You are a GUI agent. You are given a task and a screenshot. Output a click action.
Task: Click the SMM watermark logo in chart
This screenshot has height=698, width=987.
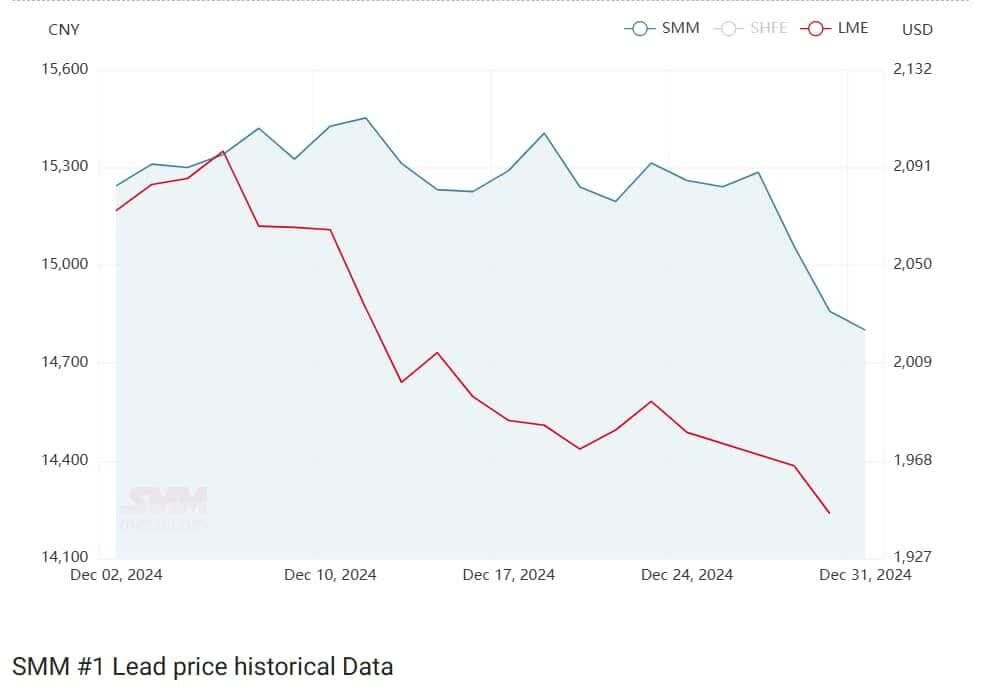(x=163, y=506)
